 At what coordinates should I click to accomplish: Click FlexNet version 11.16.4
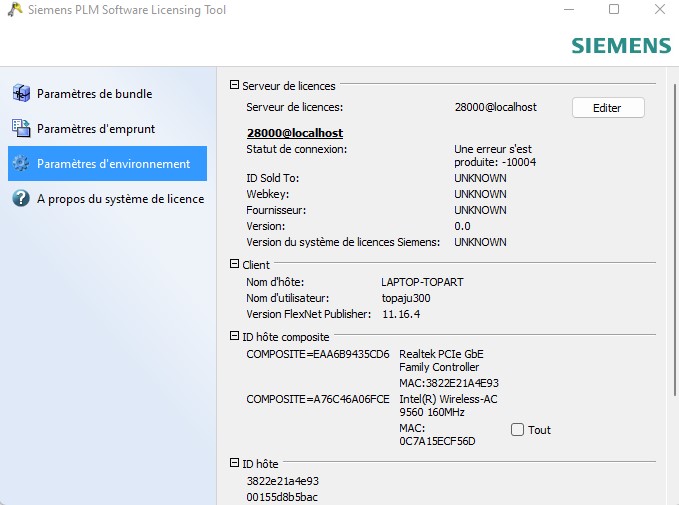coord(401,314)
